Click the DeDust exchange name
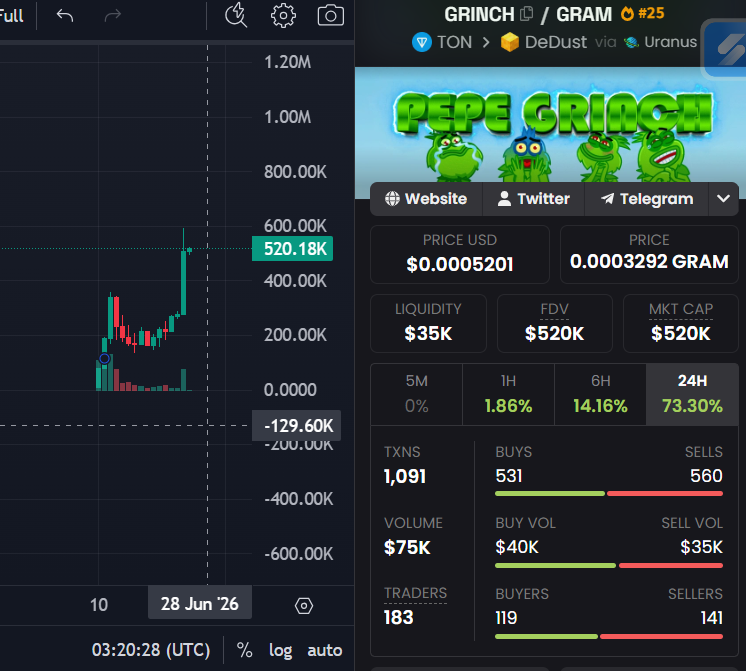The image size is (746, 671). point(556,42)
